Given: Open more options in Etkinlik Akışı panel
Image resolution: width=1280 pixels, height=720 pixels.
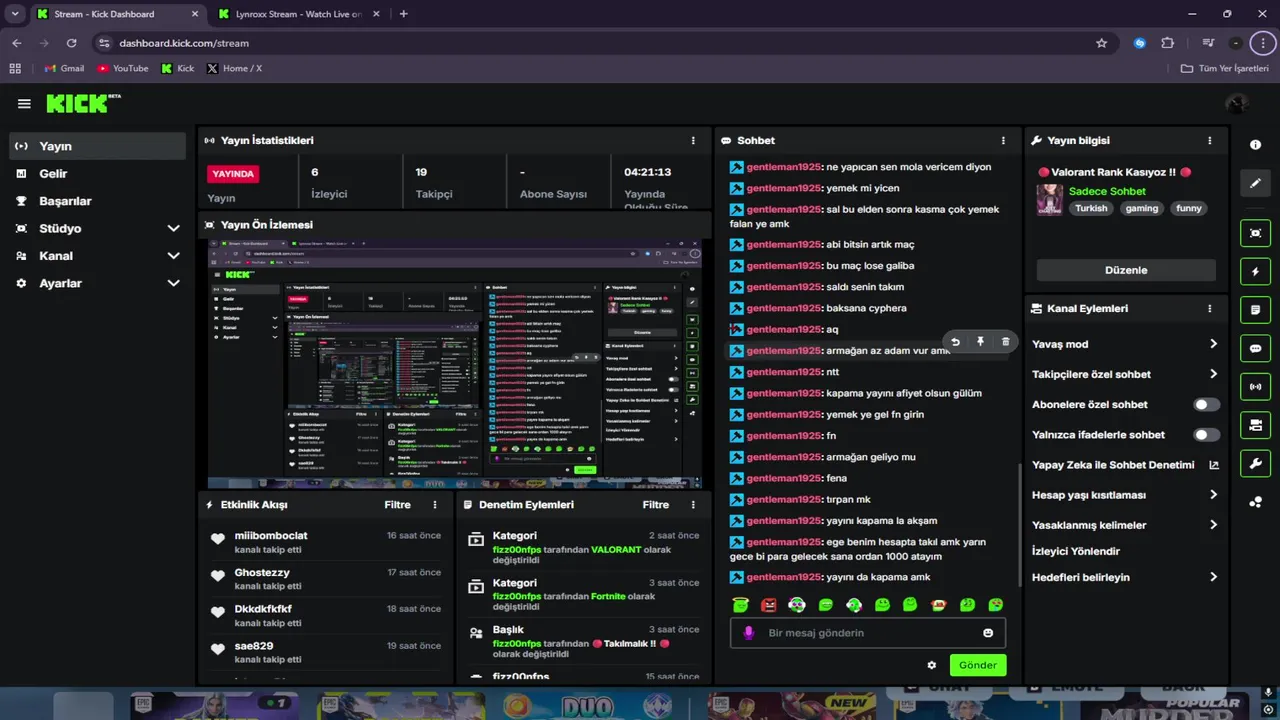Looking at the screenshot, I should point(434,505).
